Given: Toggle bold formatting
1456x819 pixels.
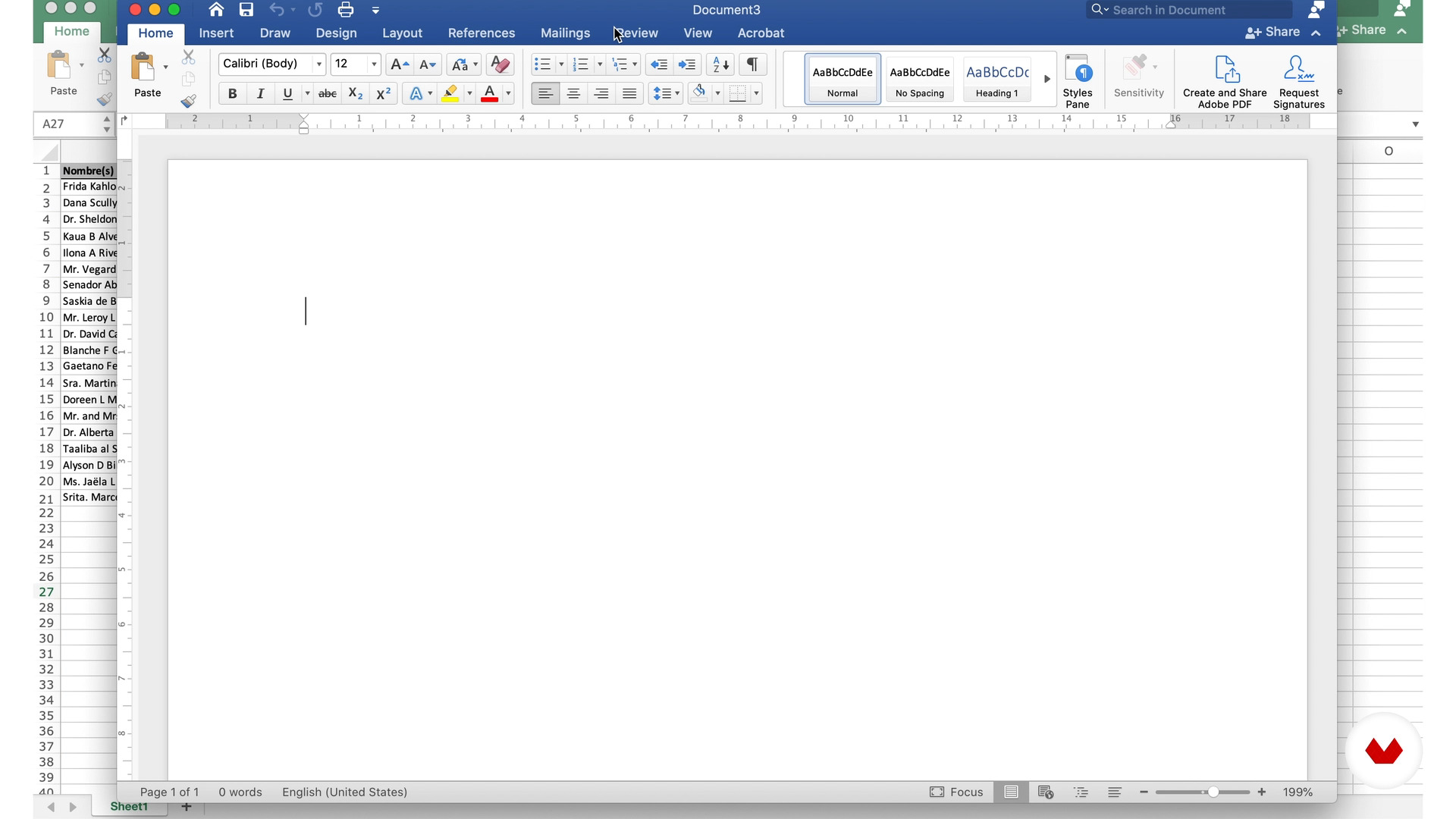Looking at the screenshot, I should coord(232,93).
